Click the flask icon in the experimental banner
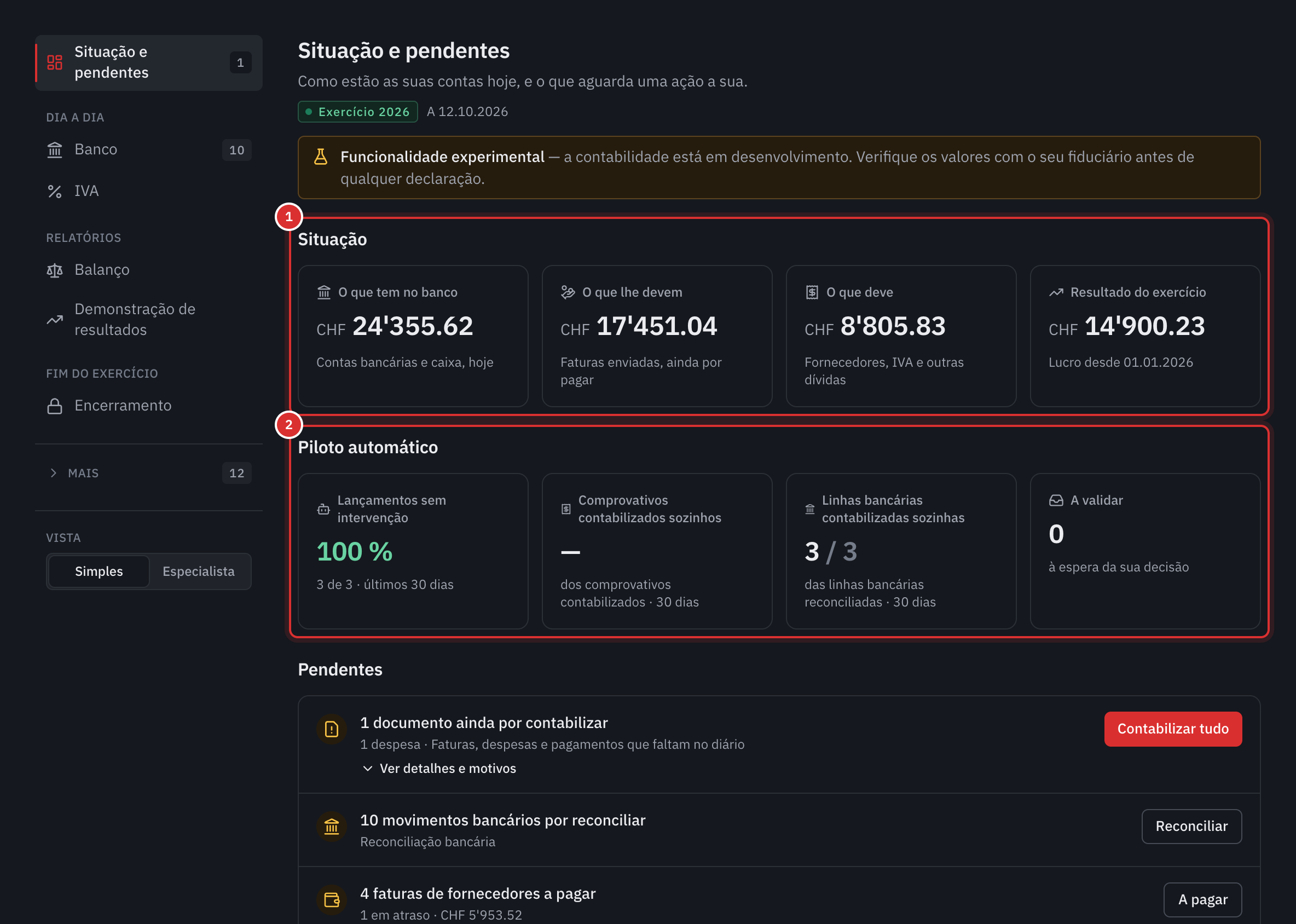 coord(321,157)
